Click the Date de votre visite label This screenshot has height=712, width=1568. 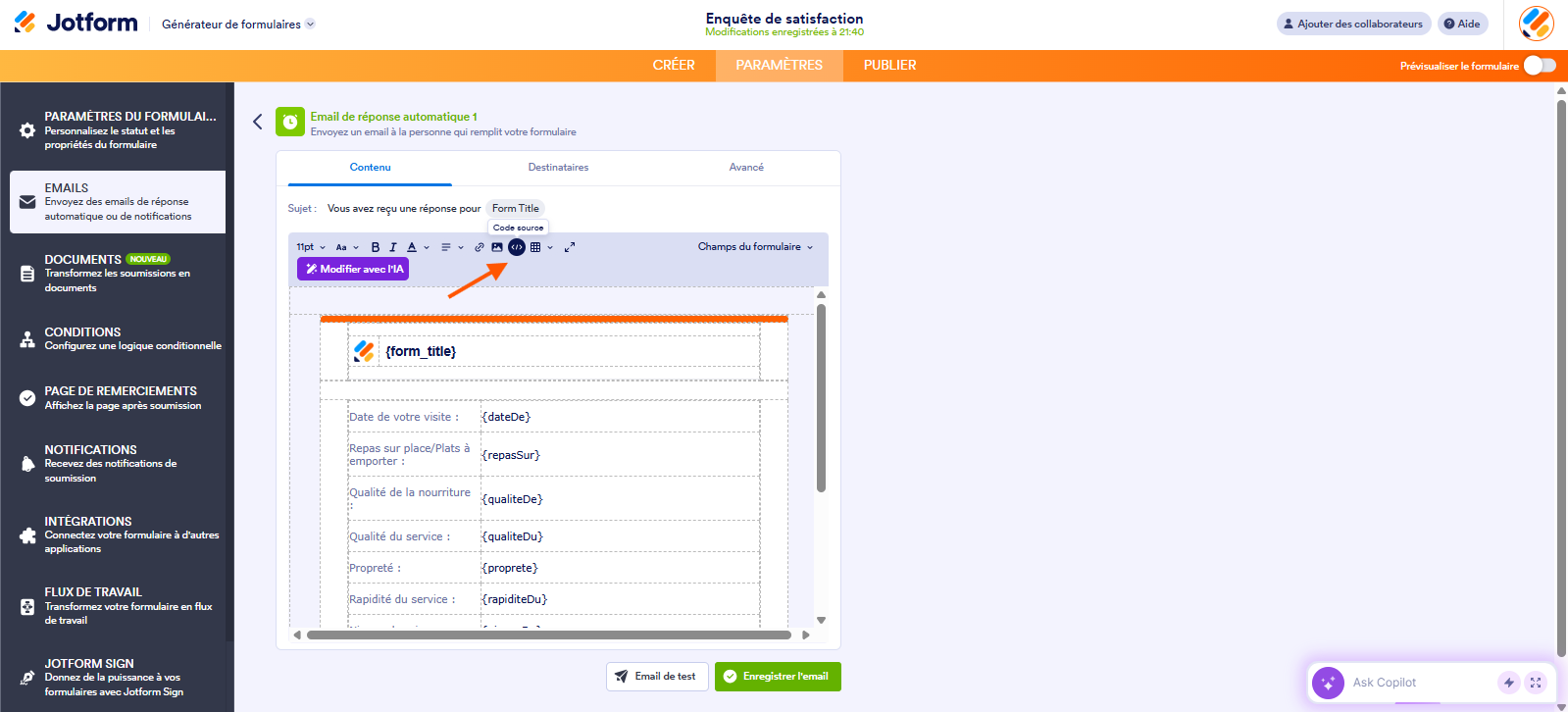[404, 417]
